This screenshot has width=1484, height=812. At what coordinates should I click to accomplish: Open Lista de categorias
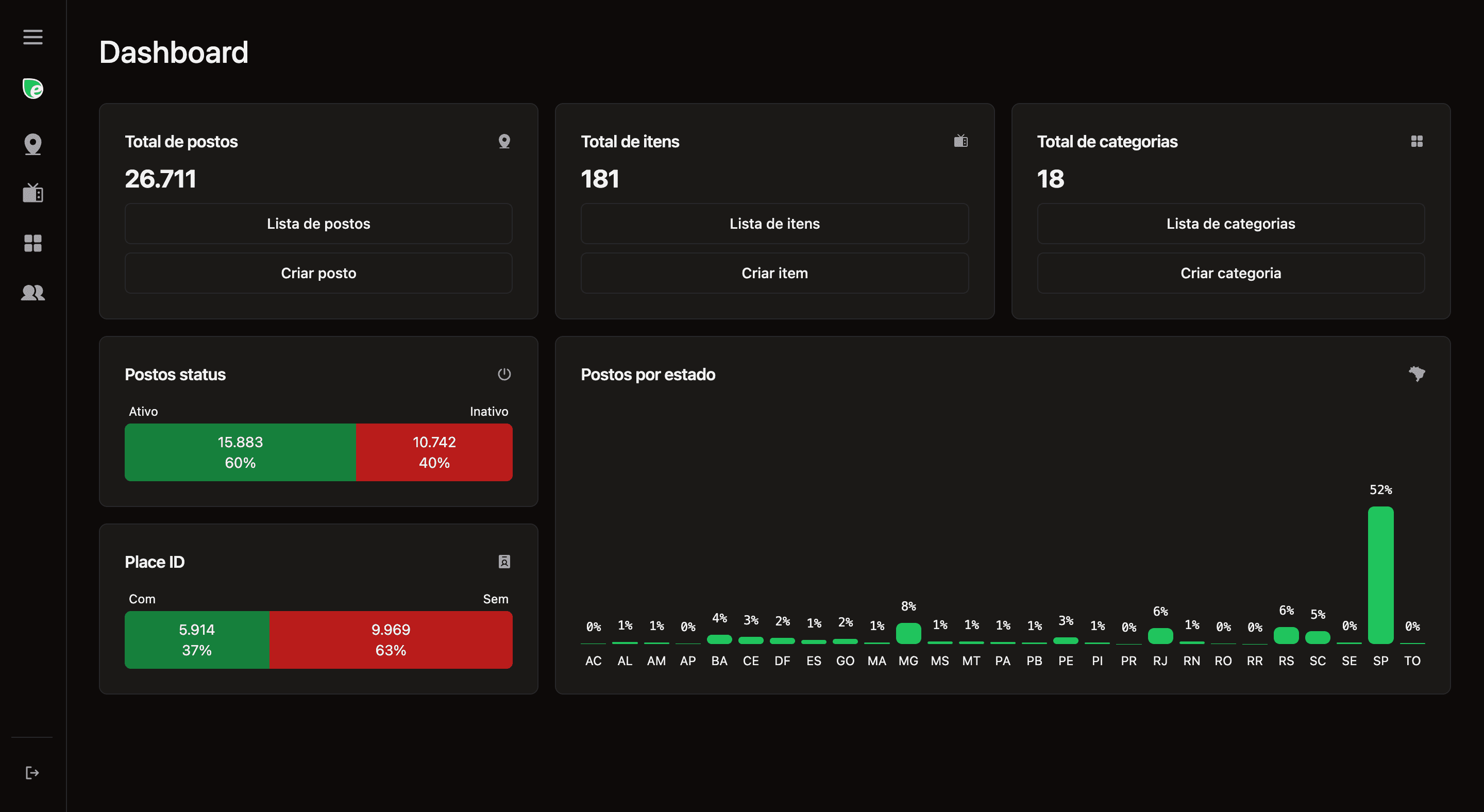(x=1230, y=224)
